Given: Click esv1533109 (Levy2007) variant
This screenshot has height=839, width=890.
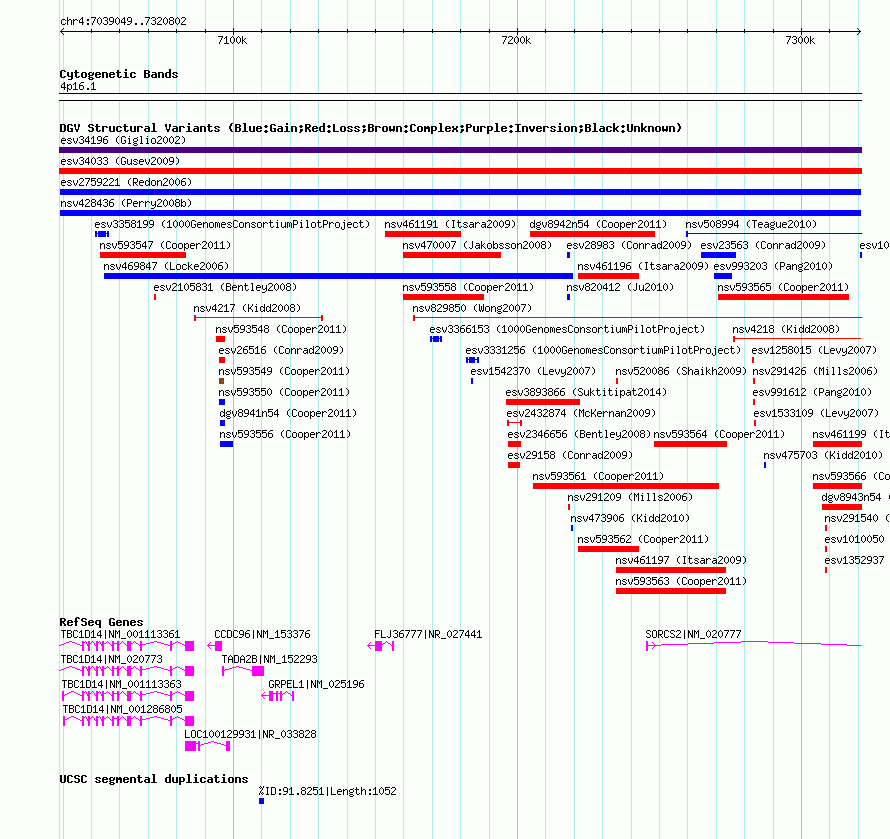Looking at the screenshot, I should 755,423.
